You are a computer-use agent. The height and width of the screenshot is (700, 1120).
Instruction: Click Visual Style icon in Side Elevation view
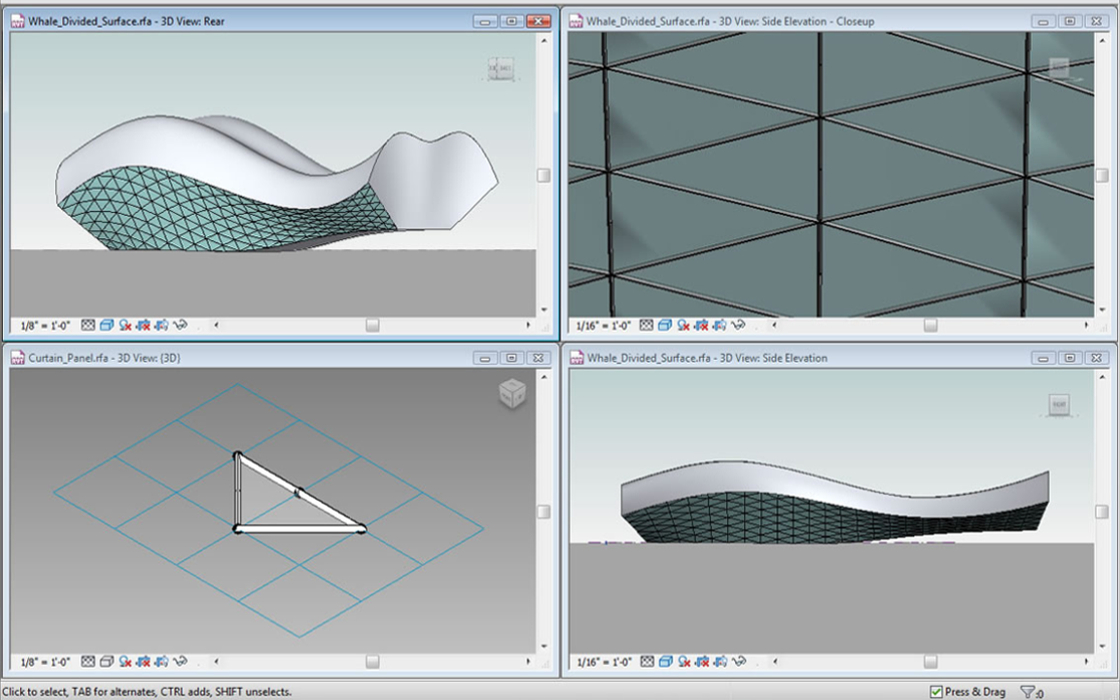coord(665,662)
